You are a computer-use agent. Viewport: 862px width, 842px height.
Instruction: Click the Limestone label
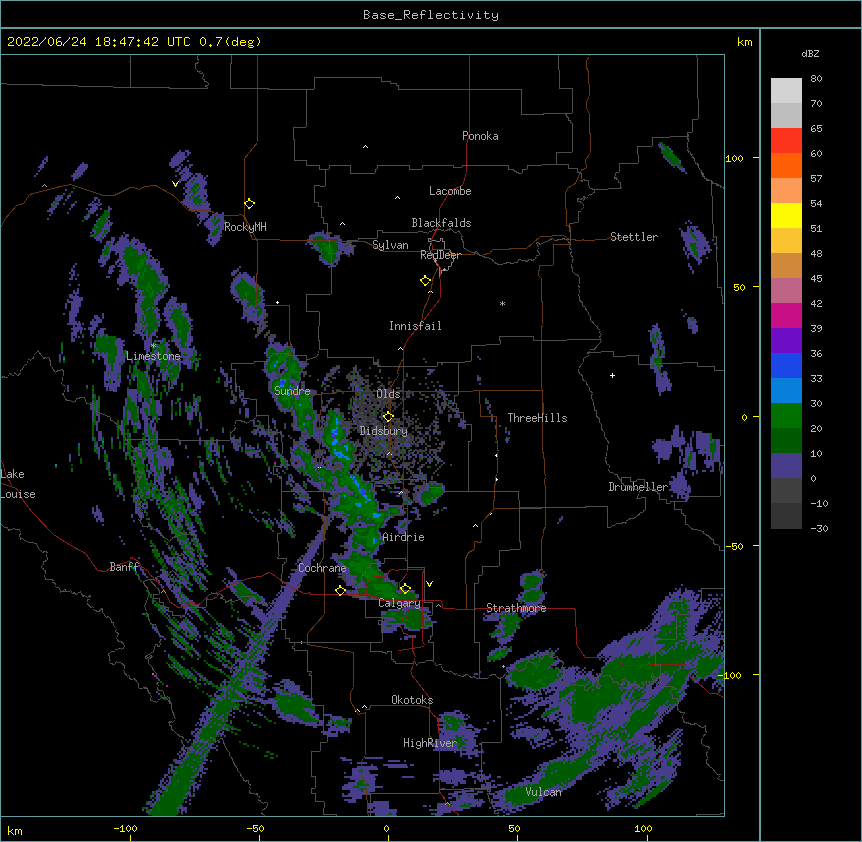point(153,356)
